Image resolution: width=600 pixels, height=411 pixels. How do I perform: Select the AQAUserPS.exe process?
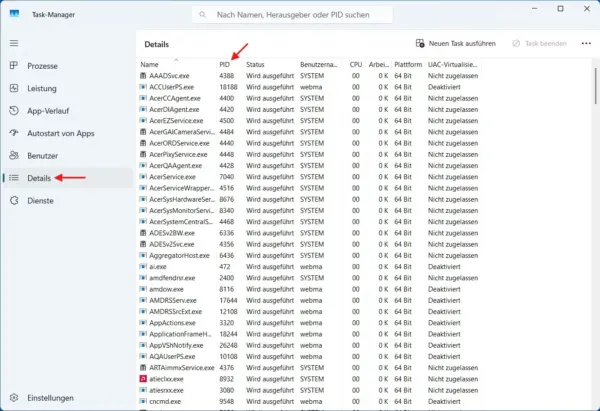coord(309,356)
